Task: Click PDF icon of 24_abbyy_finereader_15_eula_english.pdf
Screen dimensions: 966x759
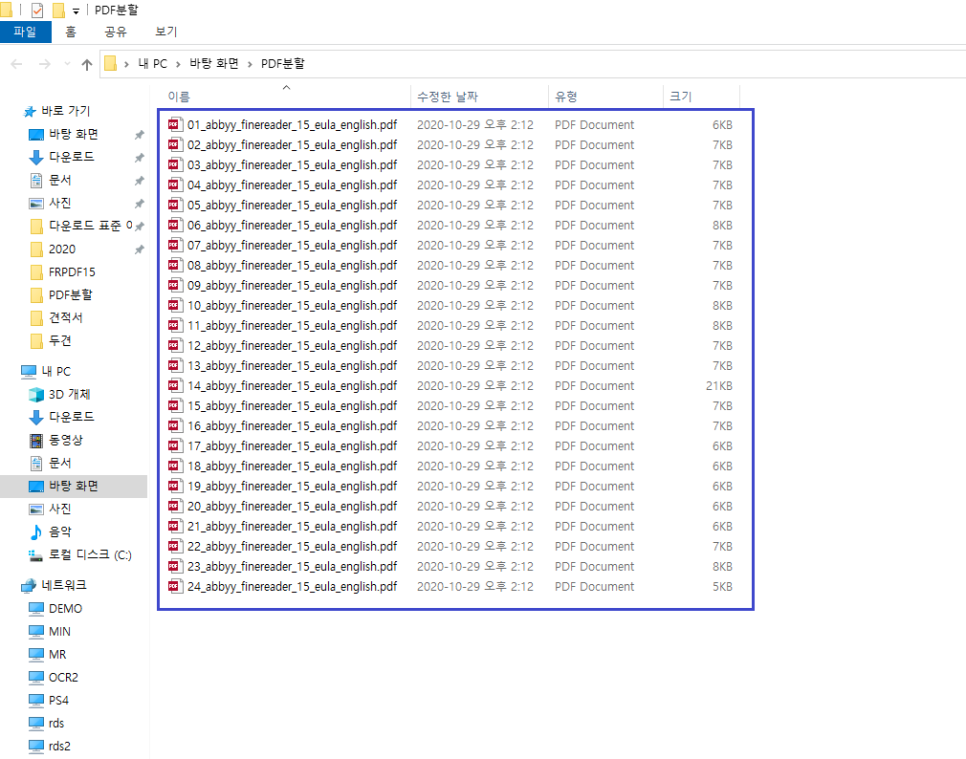Action: coord(175,586)
